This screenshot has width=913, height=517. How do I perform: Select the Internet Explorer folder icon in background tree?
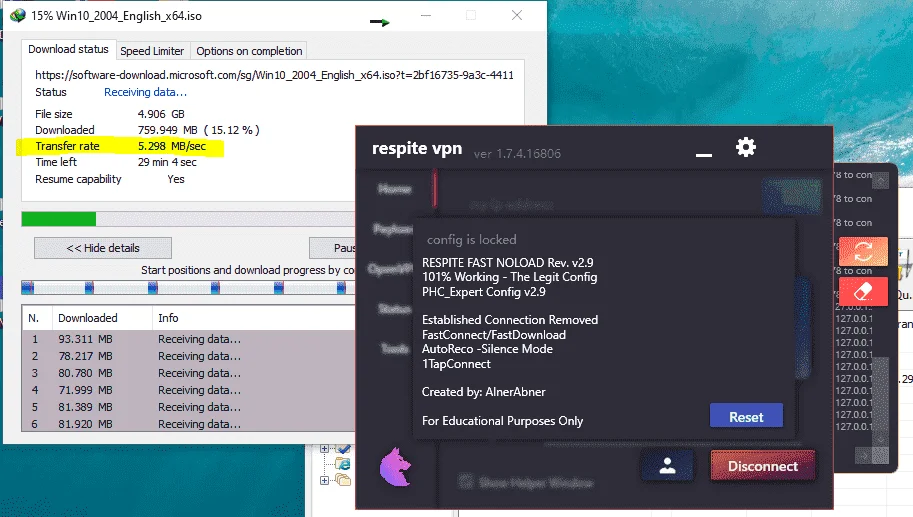342,464
